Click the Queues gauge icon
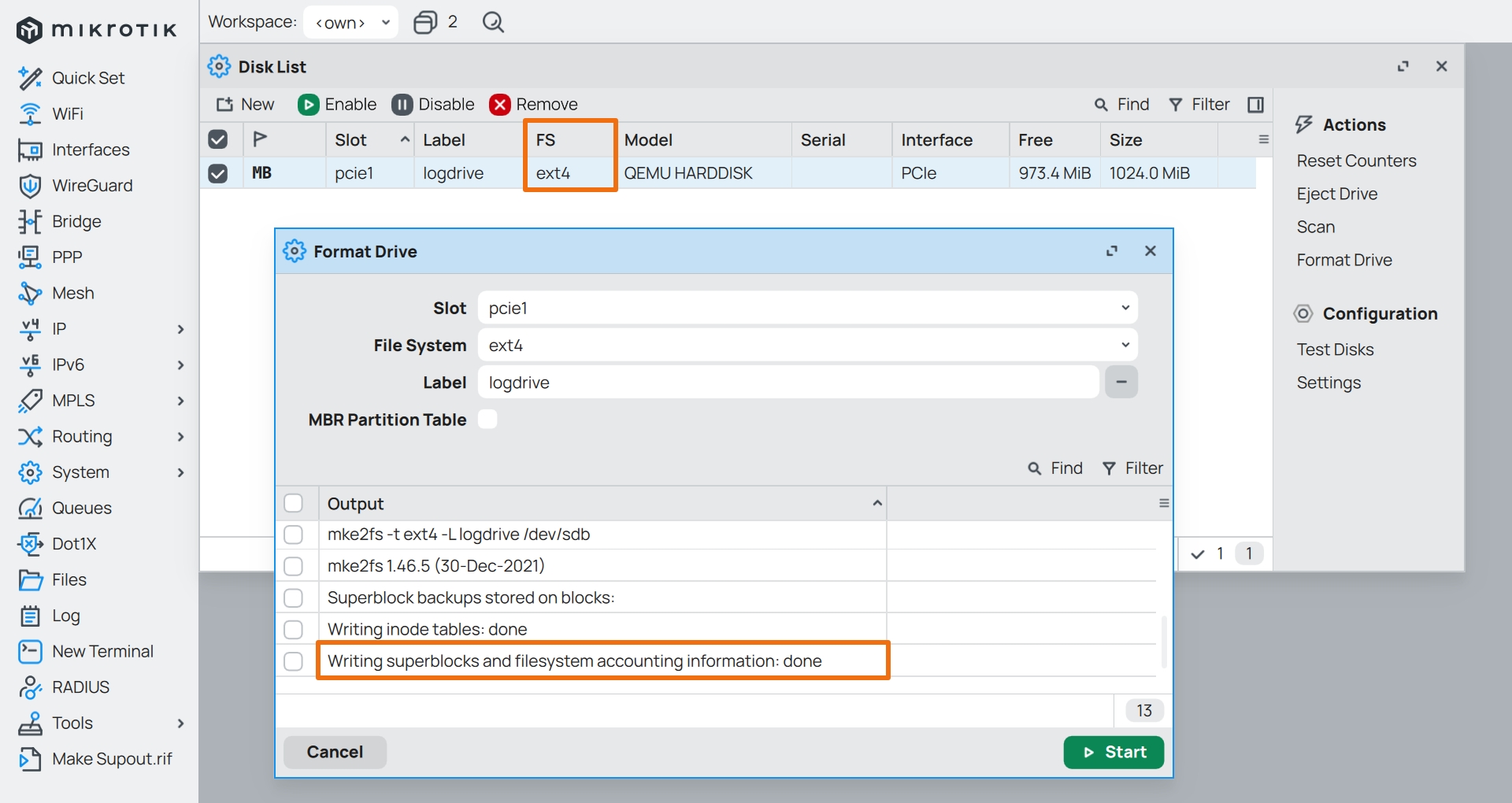This screenshot has height=803, width=1512. (30, 508)
